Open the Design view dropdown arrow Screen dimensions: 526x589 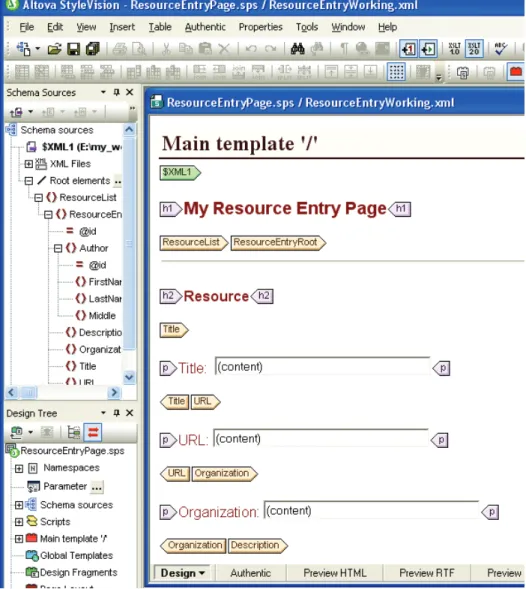click(x=202, y=573)
